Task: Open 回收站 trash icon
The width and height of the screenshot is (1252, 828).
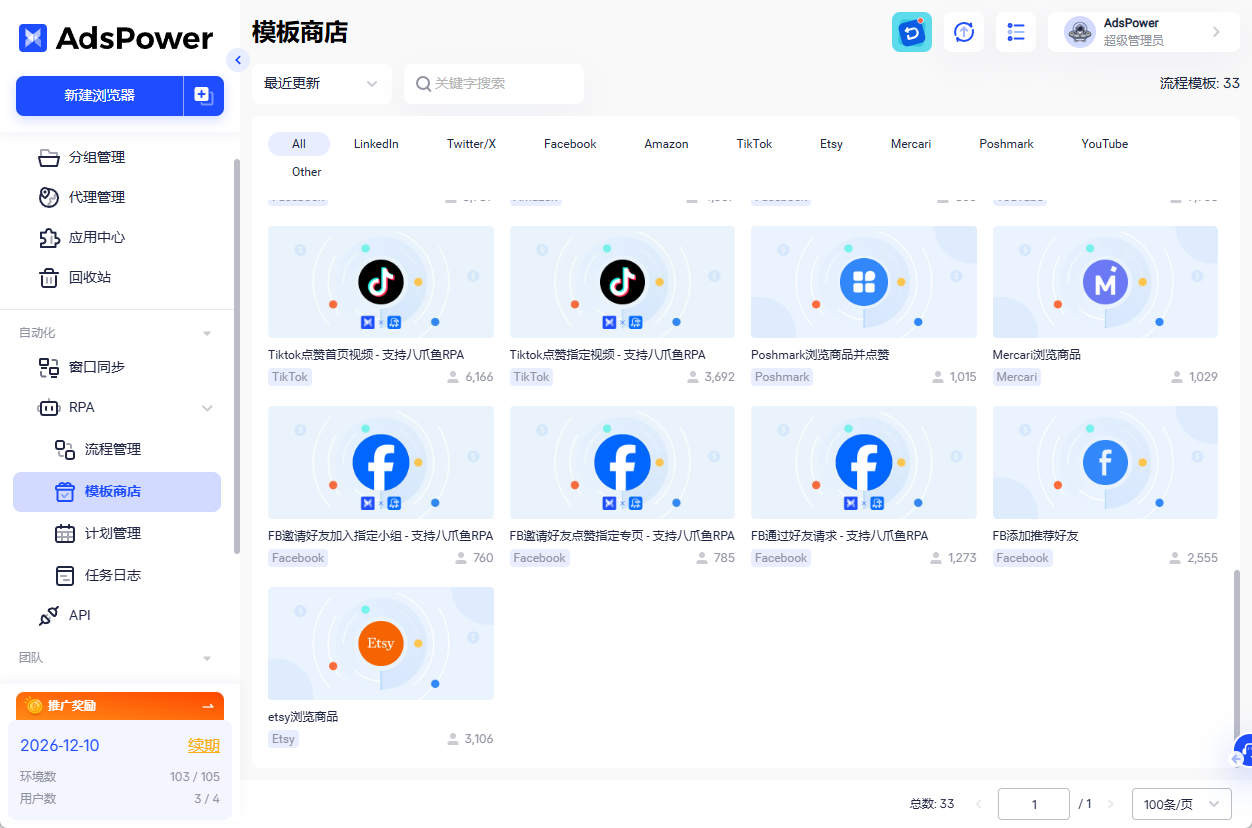Action: [49, 277]
